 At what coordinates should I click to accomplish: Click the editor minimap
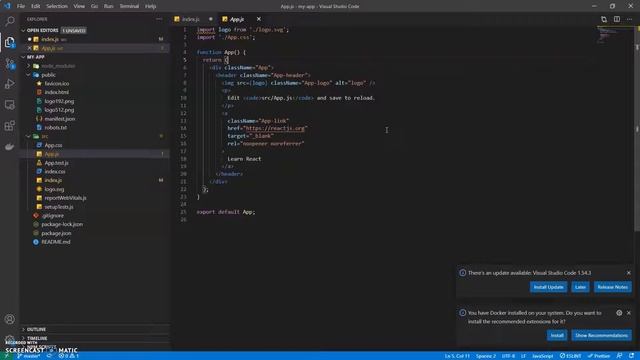613,35
